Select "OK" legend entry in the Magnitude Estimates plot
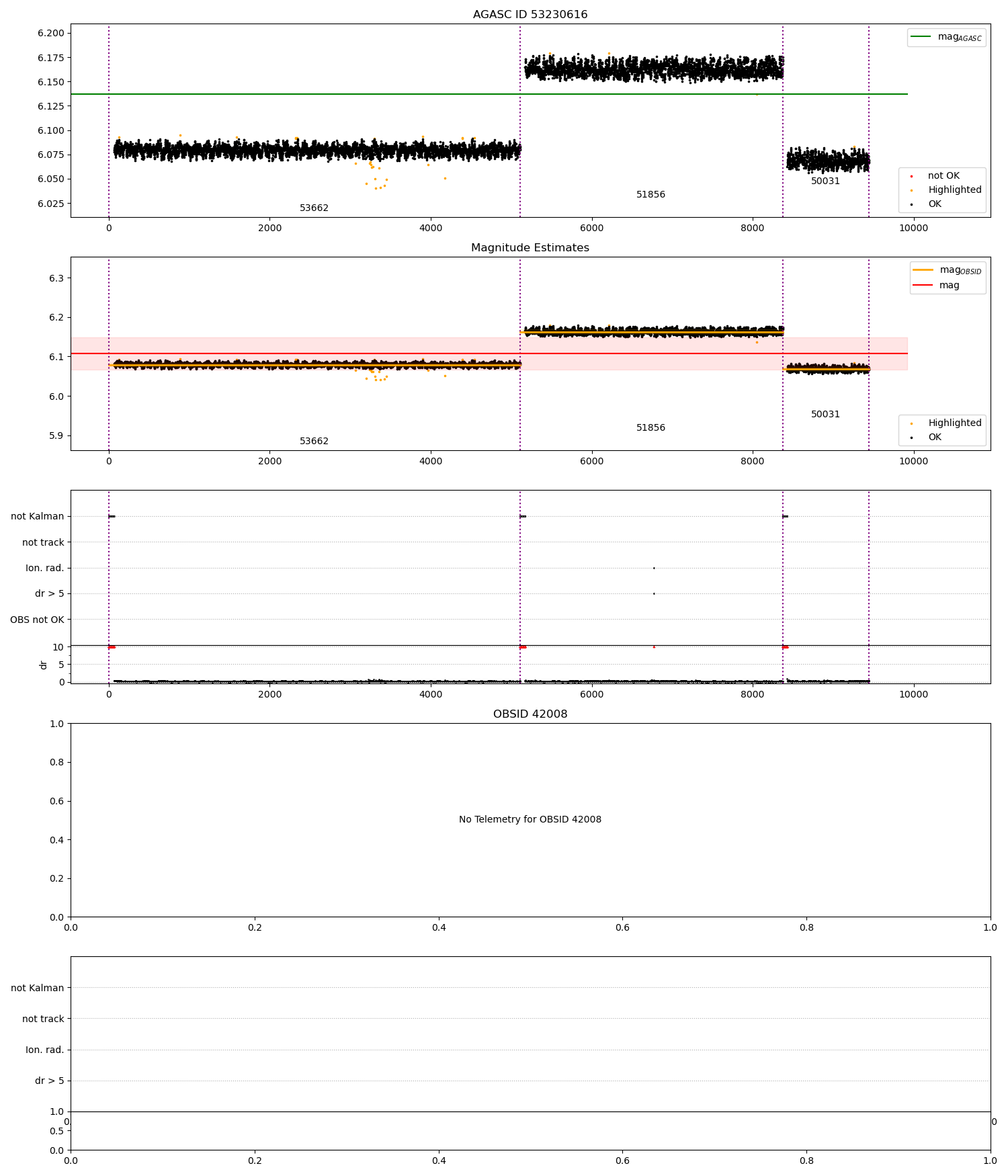The width and height of the screenshot is (1008, 1176). [926, 437]
